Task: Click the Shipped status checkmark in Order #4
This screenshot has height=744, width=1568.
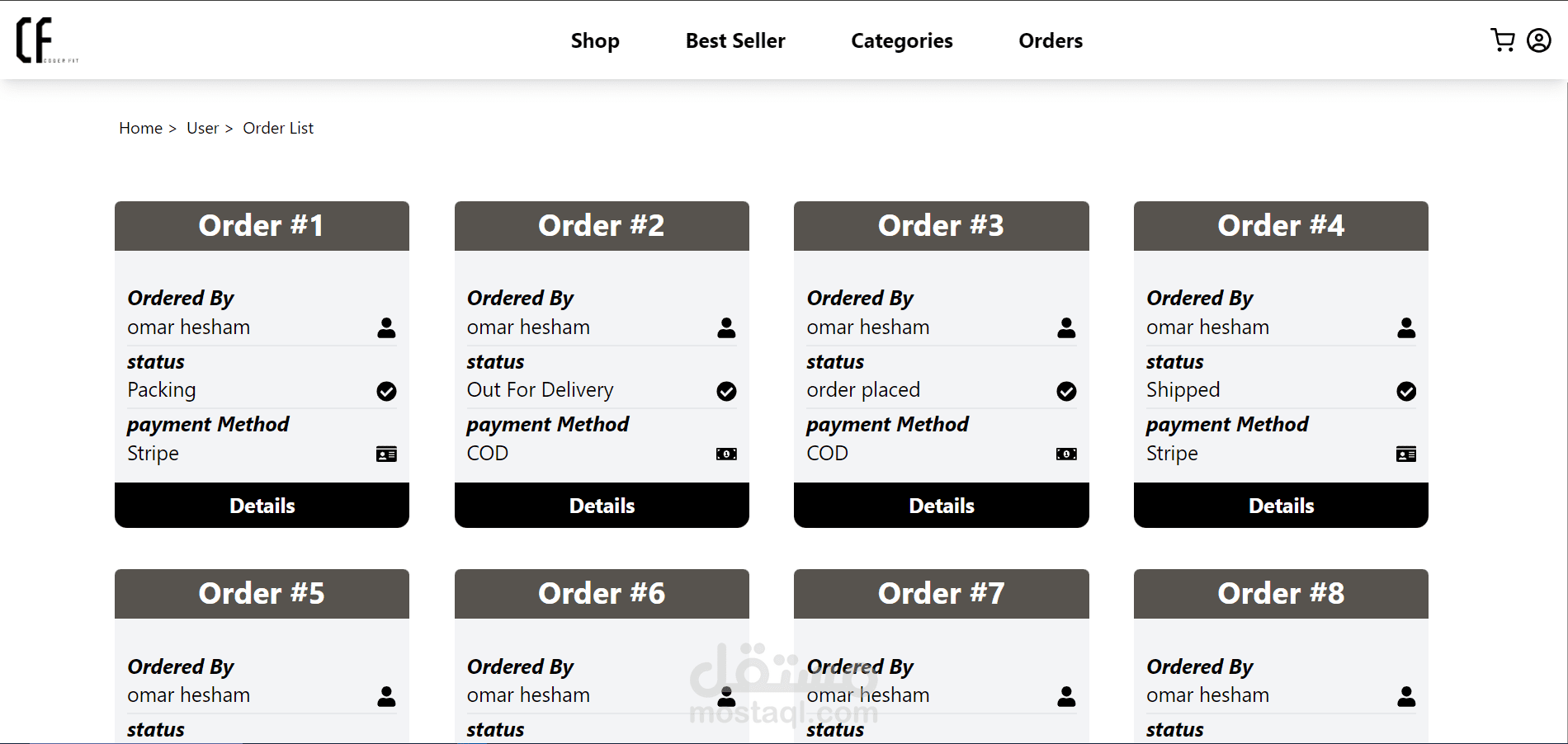Action: (x=1406, y=391)
